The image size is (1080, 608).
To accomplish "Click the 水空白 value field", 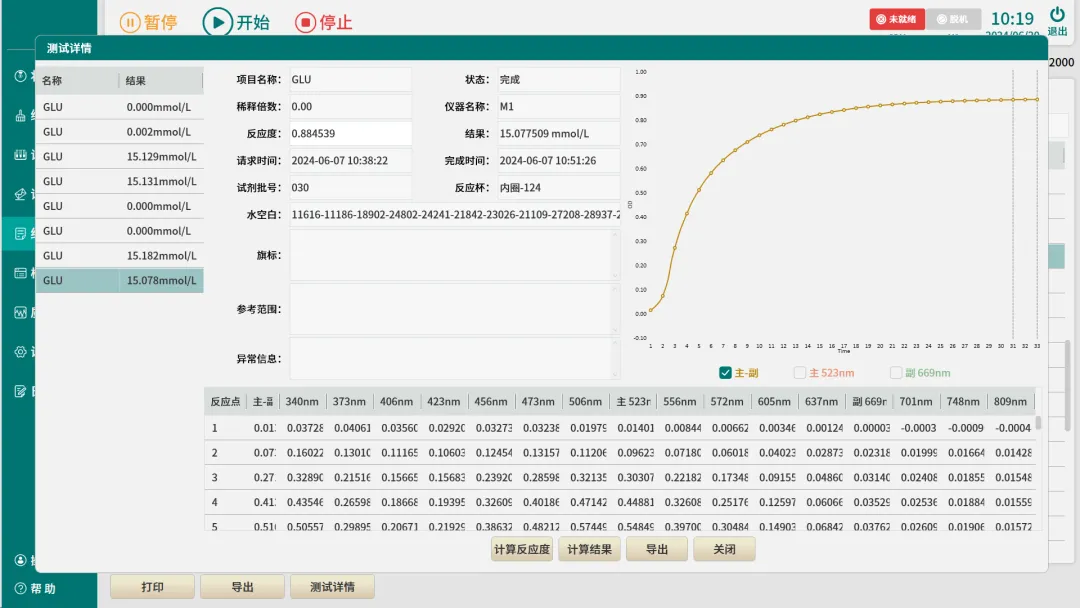I will click(x=455, y=215).
